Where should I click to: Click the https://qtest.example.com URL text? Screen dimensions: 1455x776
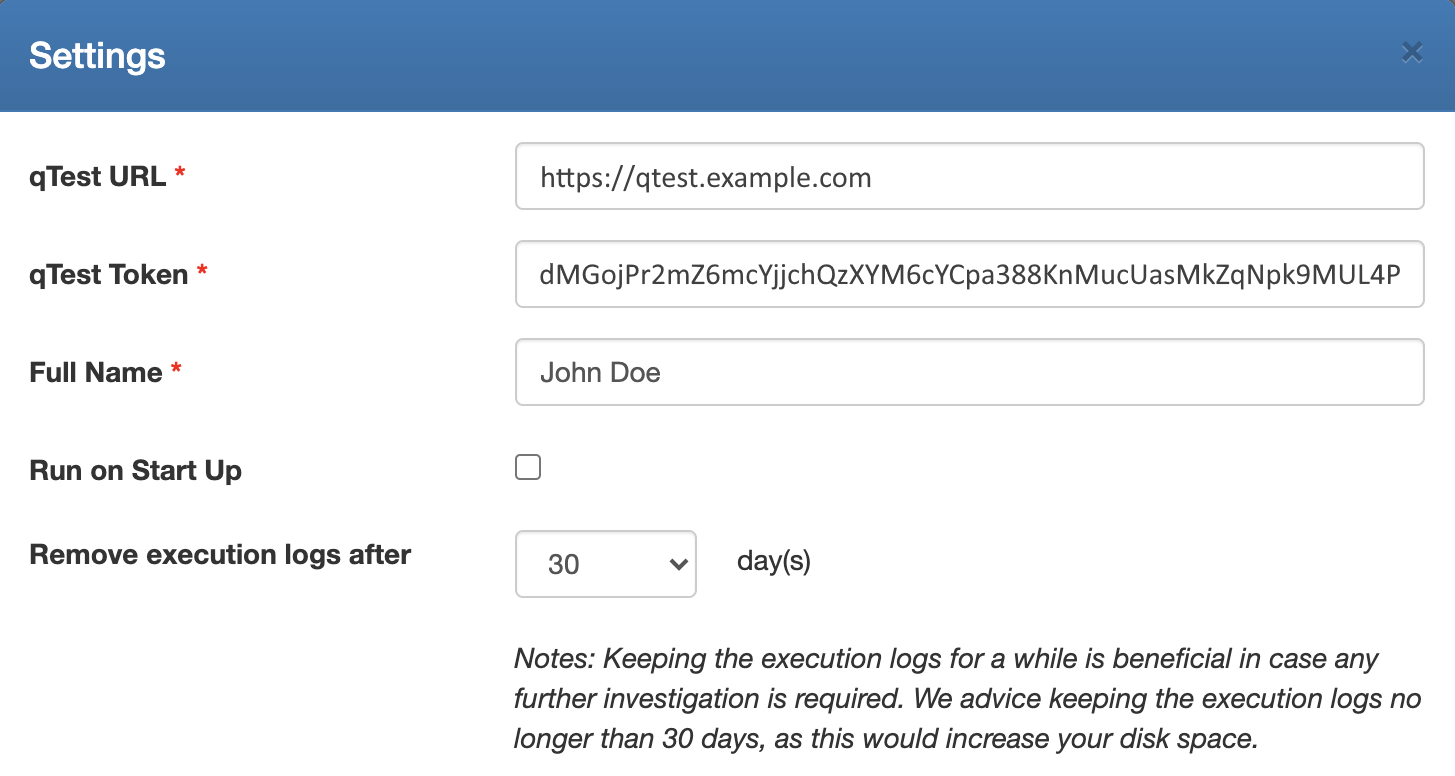705,178
